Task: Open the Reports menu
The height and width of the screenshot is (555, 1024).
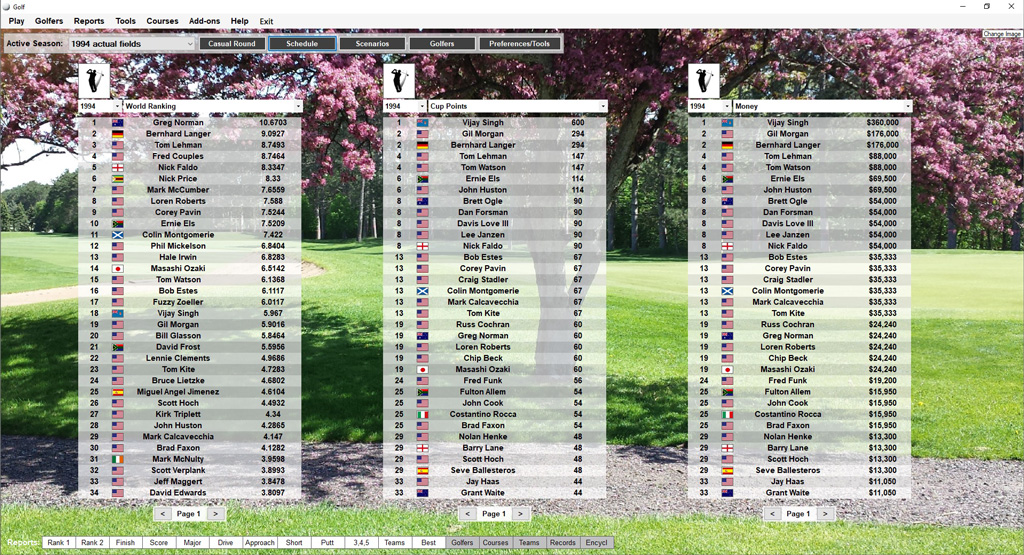Action: [x=89, y=21]
